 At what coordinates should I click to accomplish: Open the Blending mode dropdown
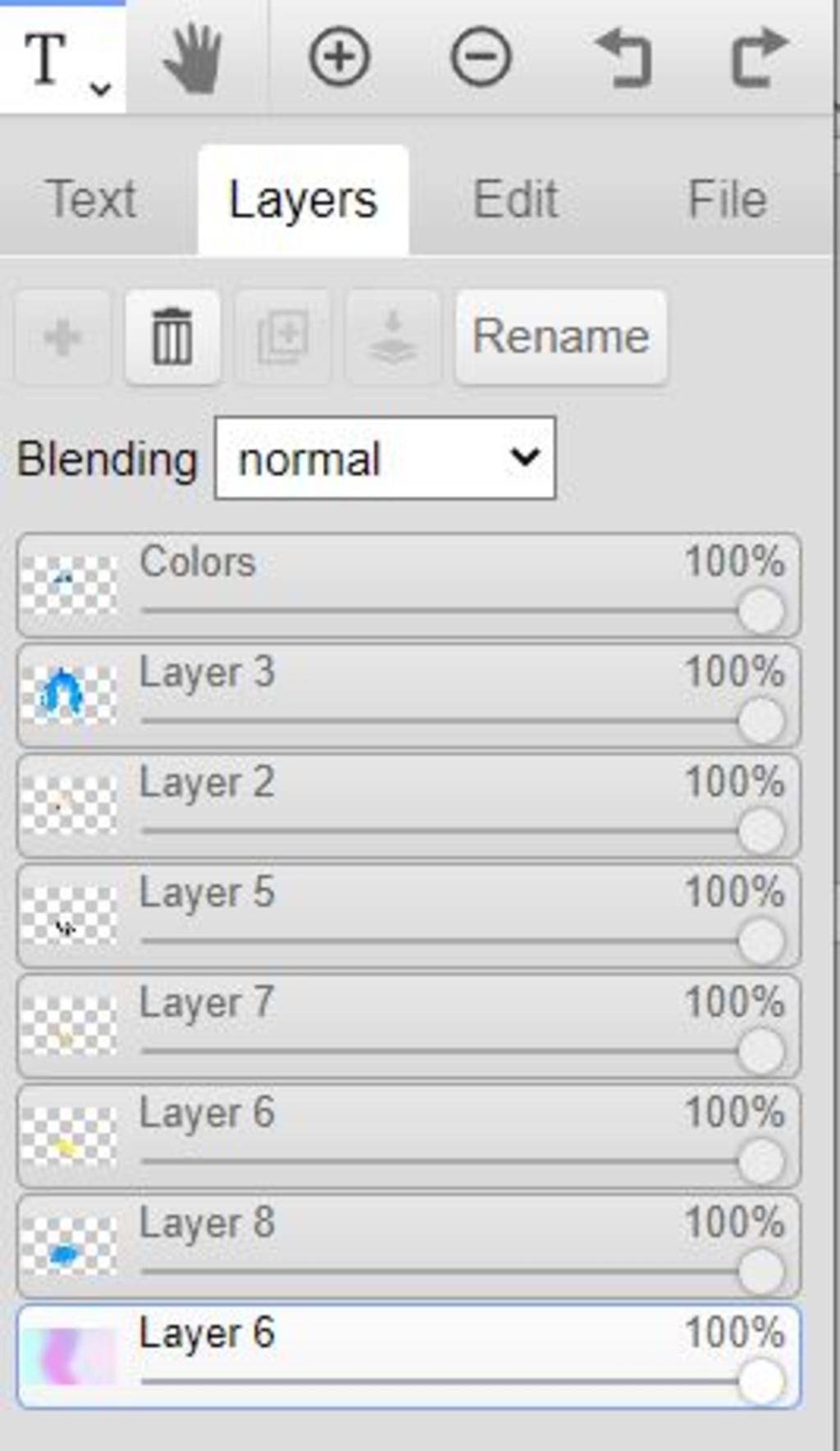point(385,458)
